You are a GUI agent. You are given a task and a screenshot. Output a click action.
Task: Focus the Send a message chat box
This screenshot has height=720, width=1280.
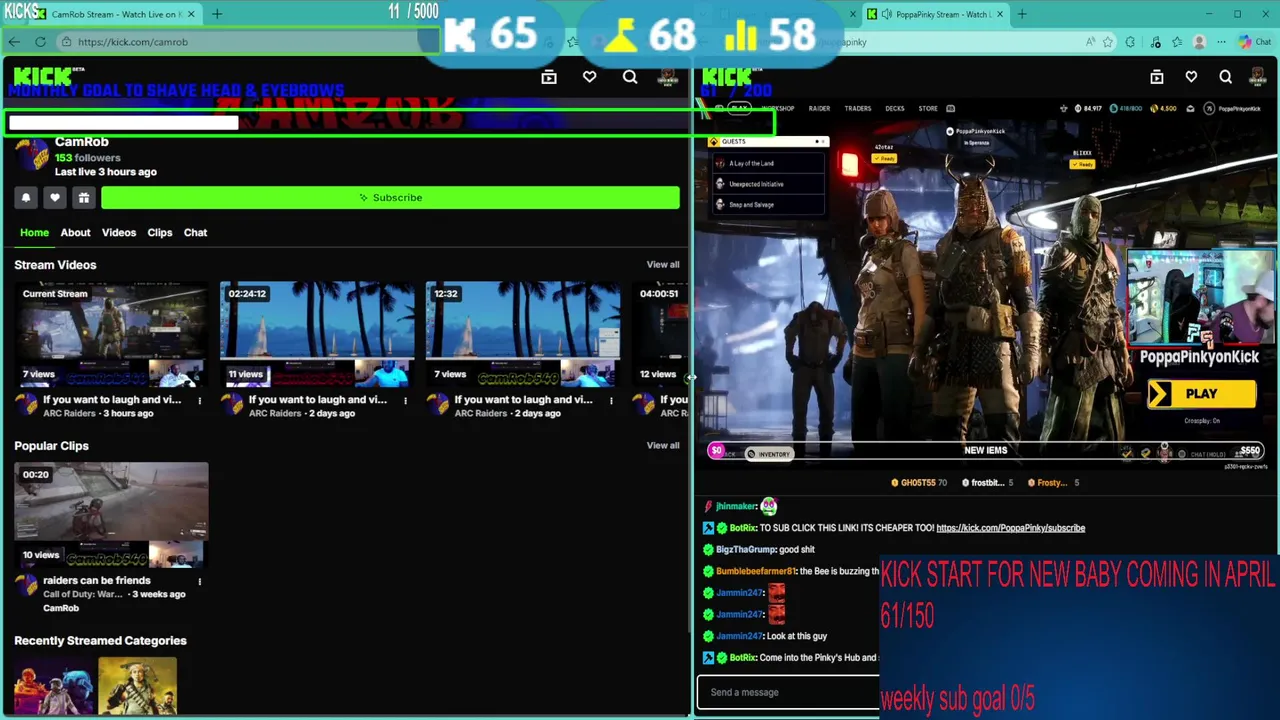click(790, 692)
